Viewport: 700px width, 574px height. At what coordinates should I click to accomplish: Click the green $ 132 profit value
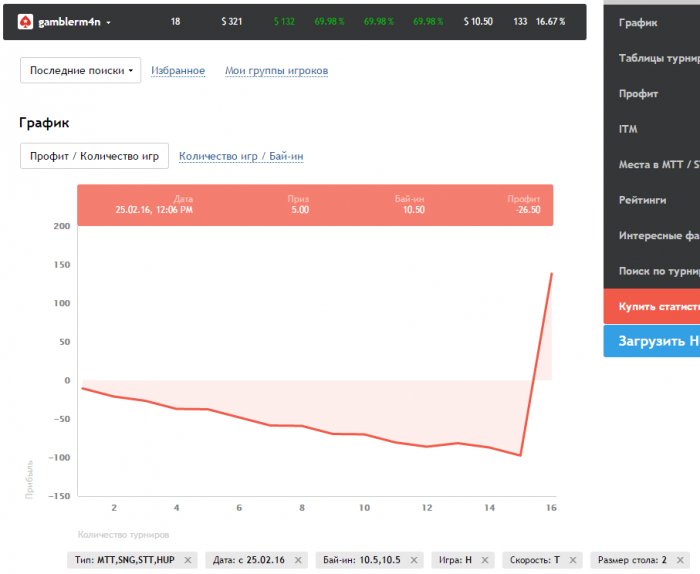click(284, 21)
